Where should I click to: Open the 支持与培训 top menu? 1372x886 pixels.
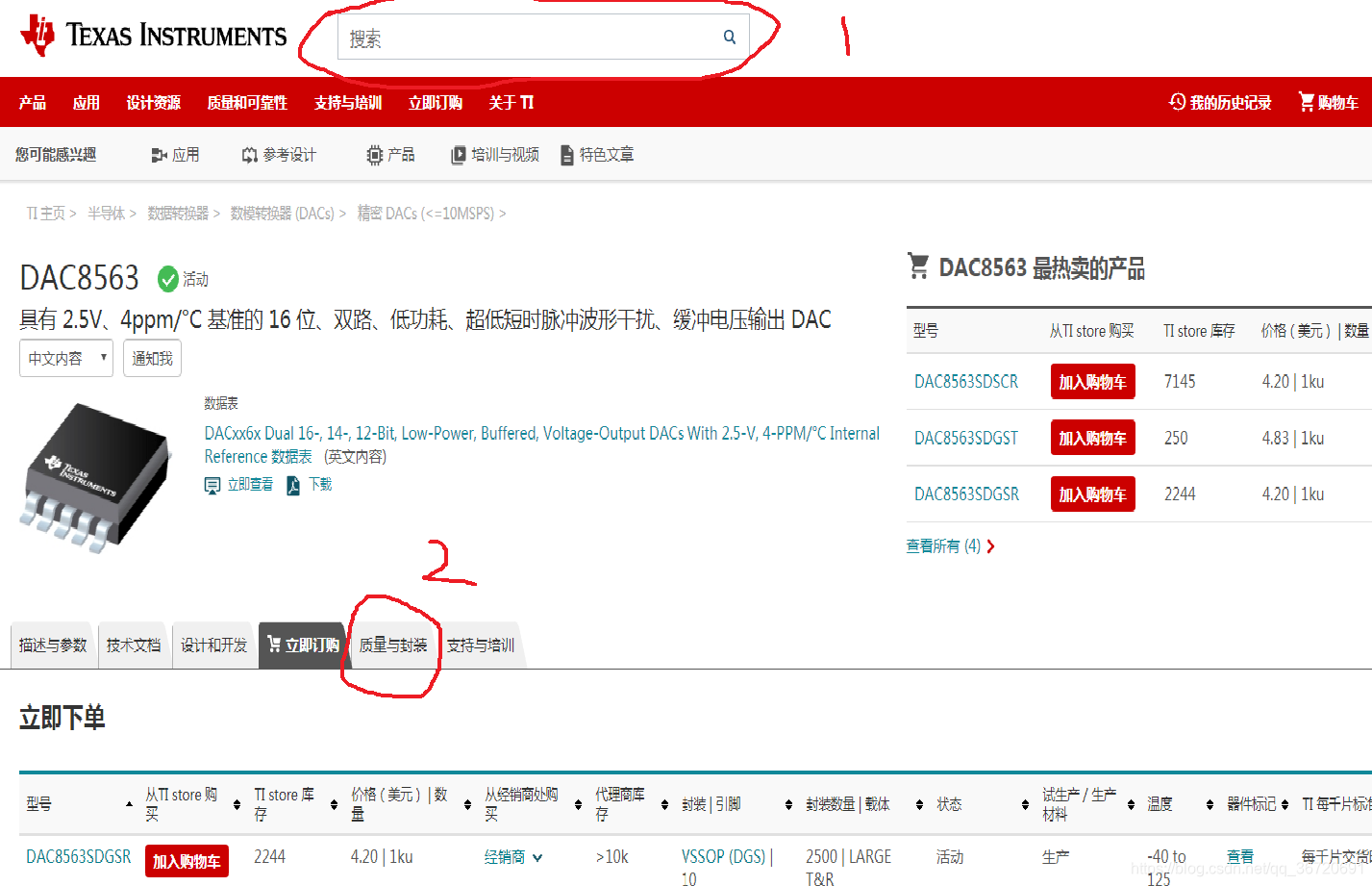click(348, 102)
